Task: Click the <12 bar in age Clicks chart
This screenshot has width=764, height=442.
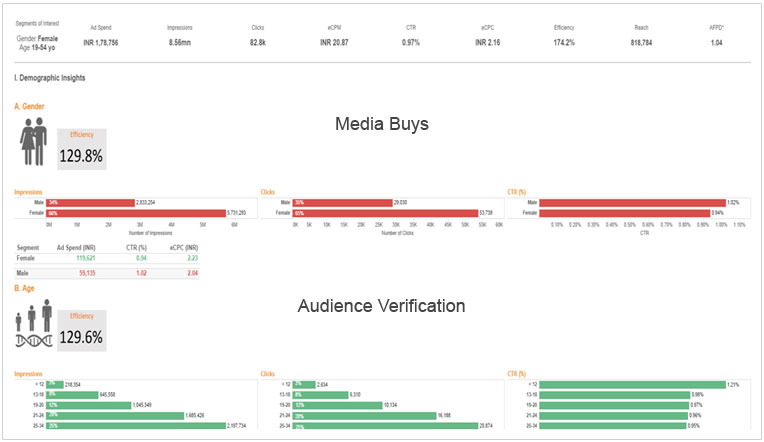Action: [x=304, y=384]
